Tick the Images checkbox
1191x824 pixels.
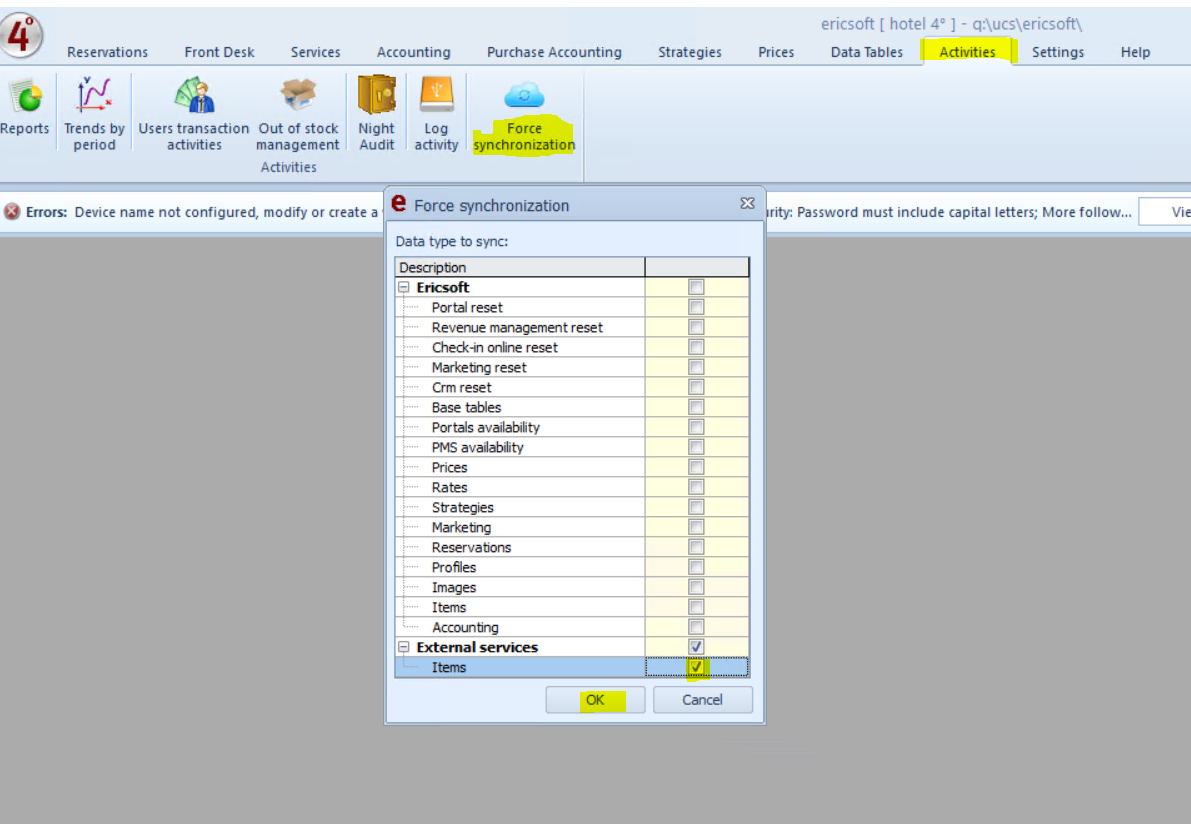(x=696, y=587)
